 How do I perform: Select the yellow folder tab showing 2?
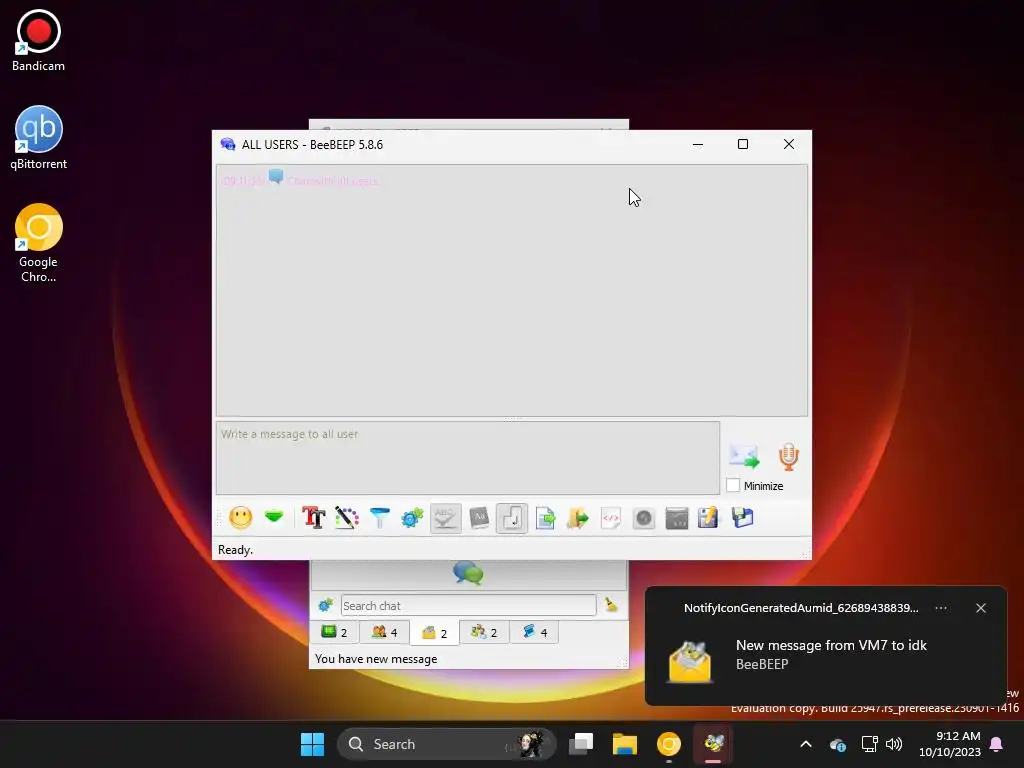[434, 633]
